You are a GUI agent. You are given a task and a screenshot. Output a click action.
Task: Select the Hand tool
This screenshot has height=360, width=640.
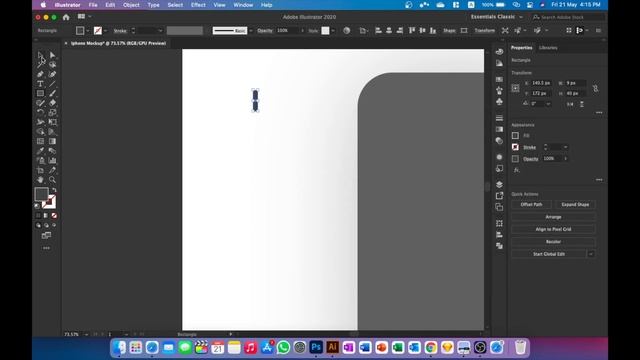(40, 180)
